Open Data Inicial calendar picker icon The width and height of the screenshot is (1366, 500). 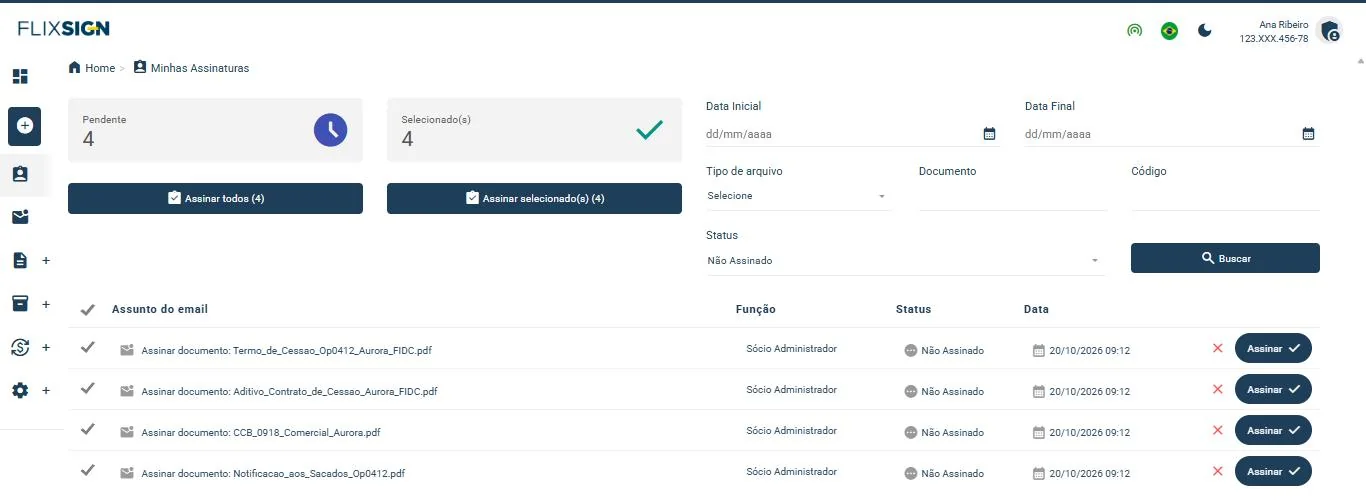(x=989, y=134)
